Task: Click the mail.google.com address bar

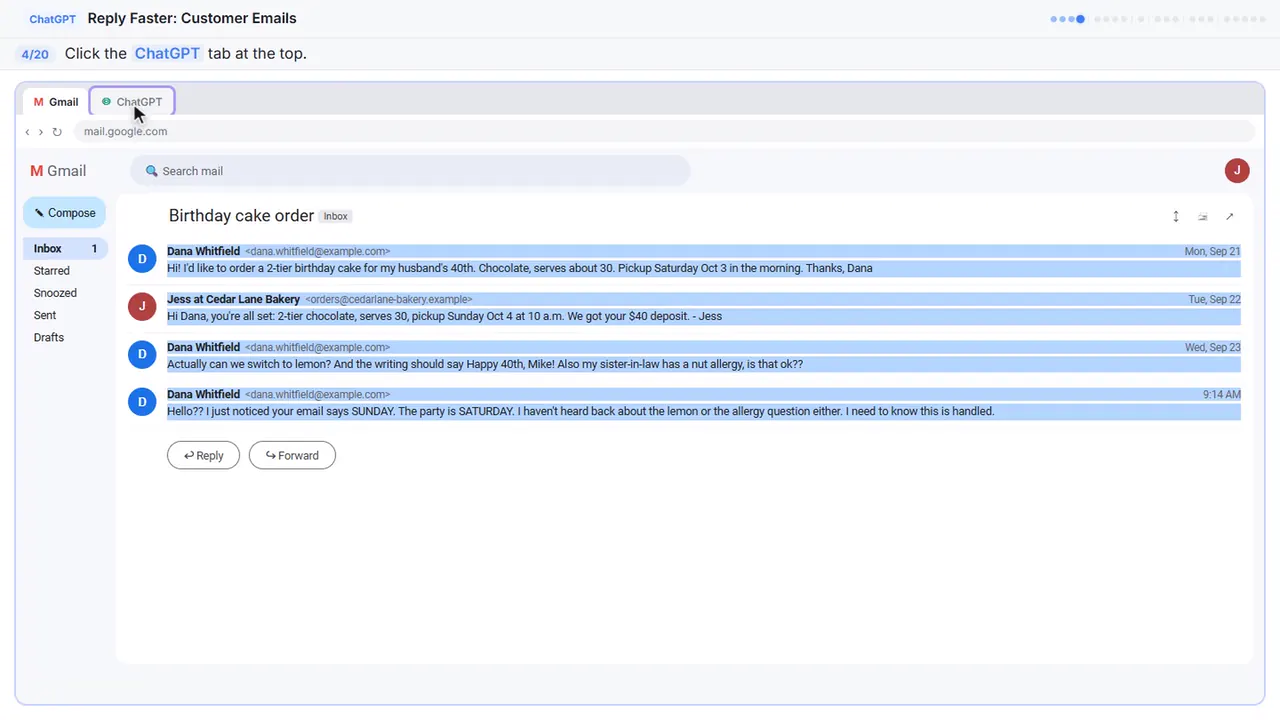Action: point(664,132)
